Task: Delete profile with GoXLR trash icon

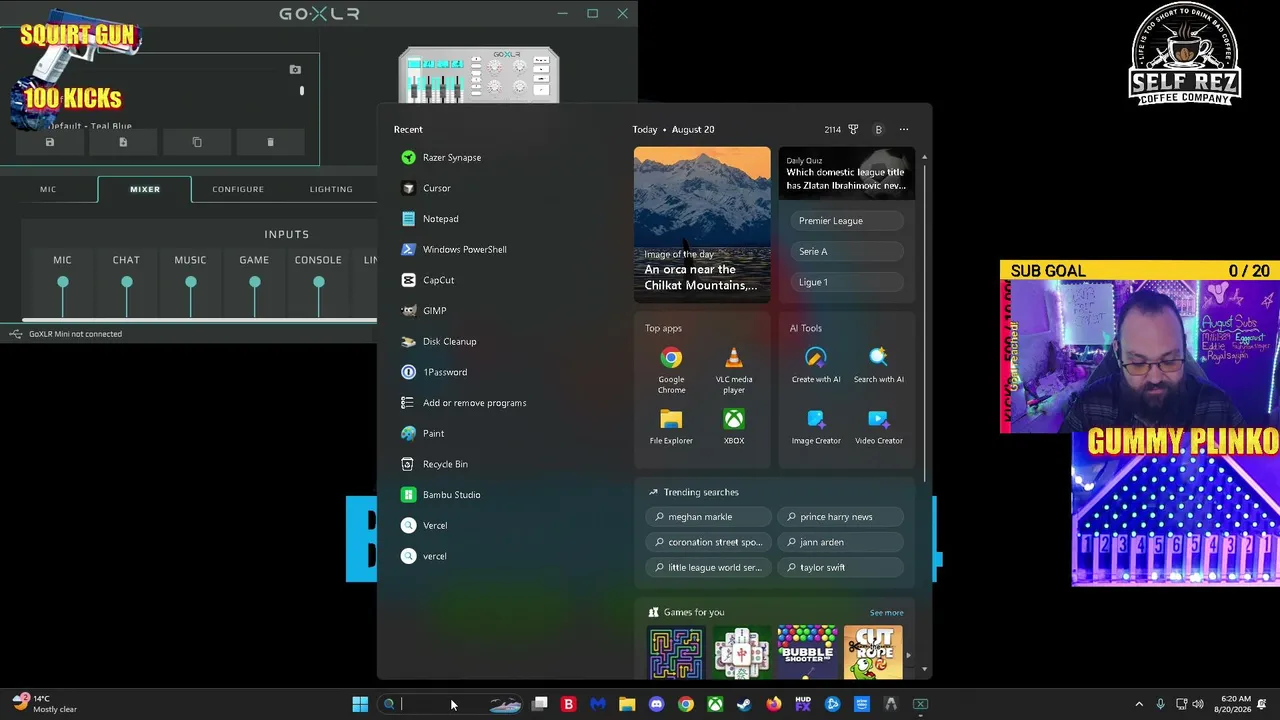Action: pos(270,142)
